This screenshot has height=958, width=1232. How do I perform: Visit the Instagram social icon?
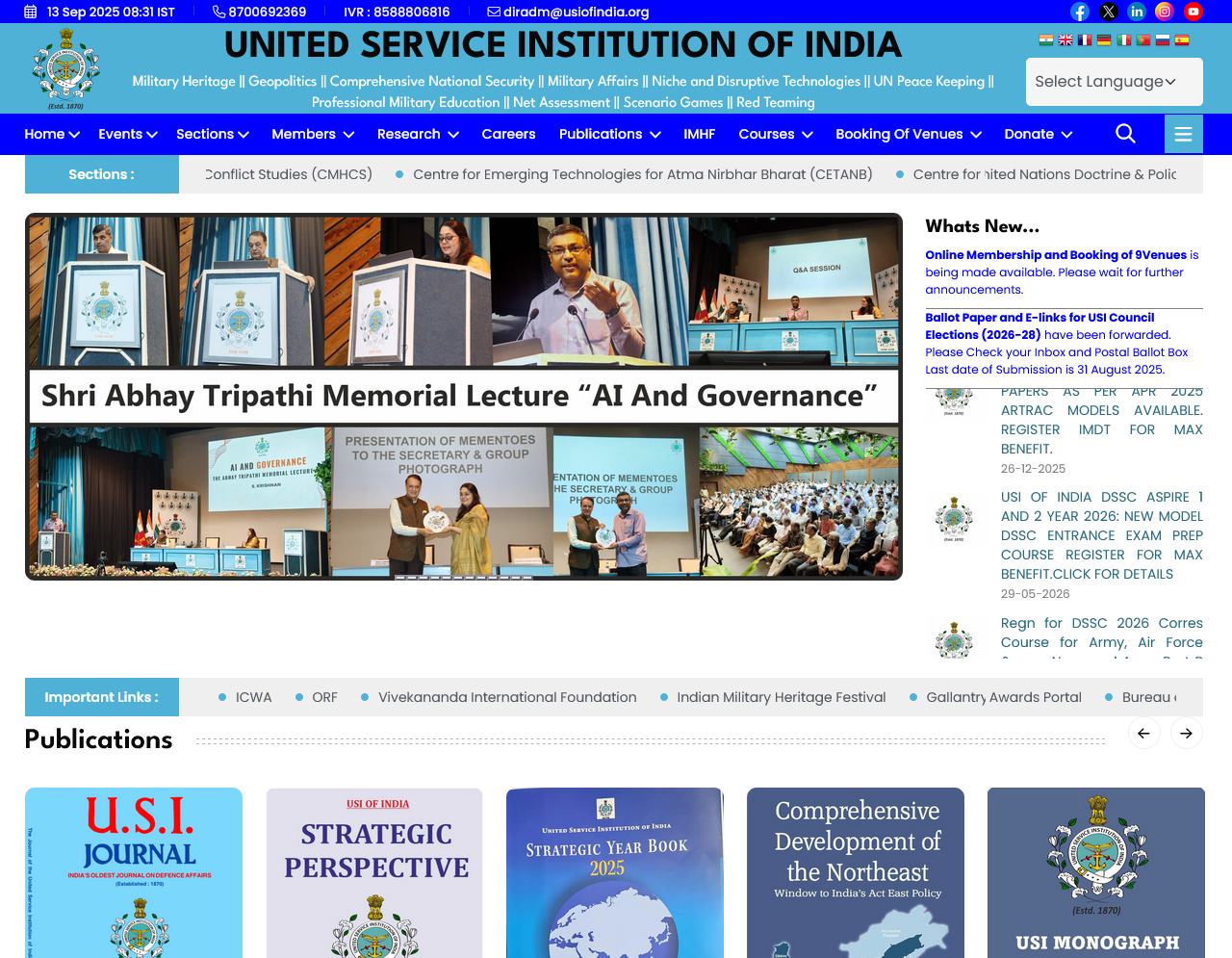1165,12
